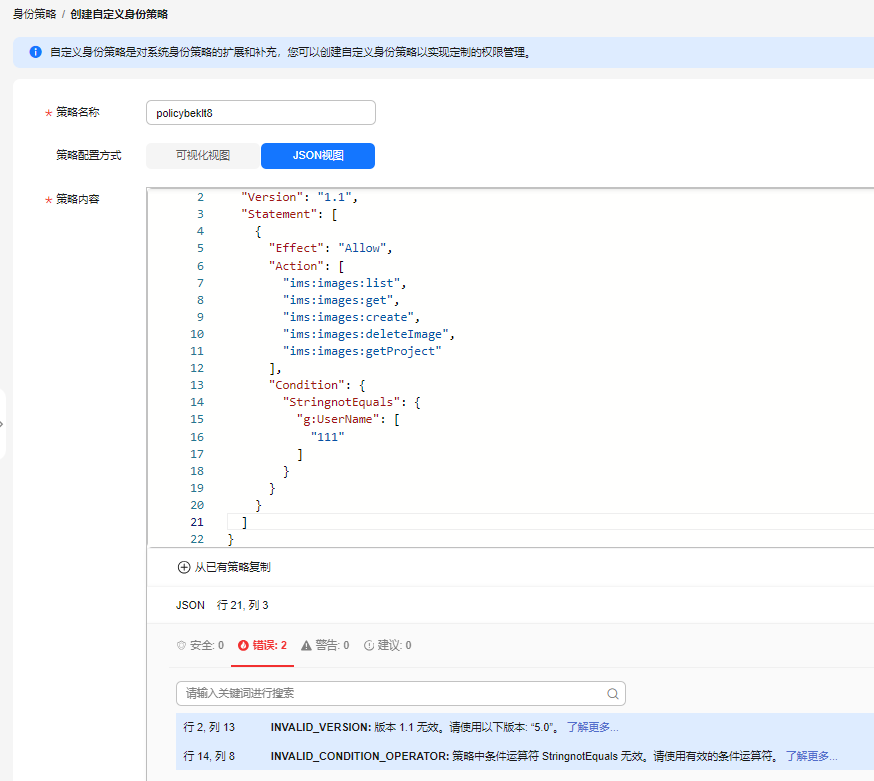Open 了解更多 link for INVALID_CONDITION_OPERATOR error

(811, 756)
